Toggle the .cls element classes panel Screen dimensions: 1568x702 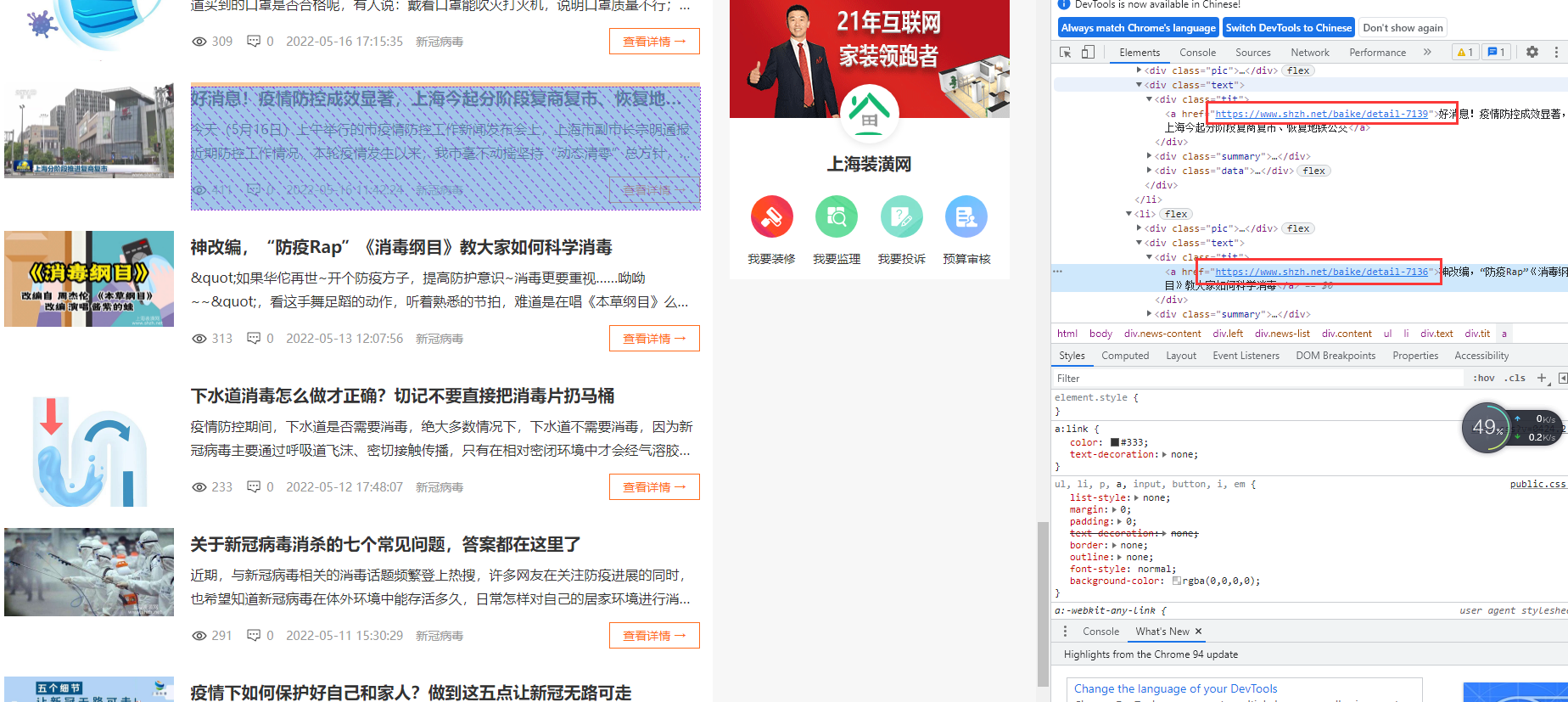pos(1515,379)
